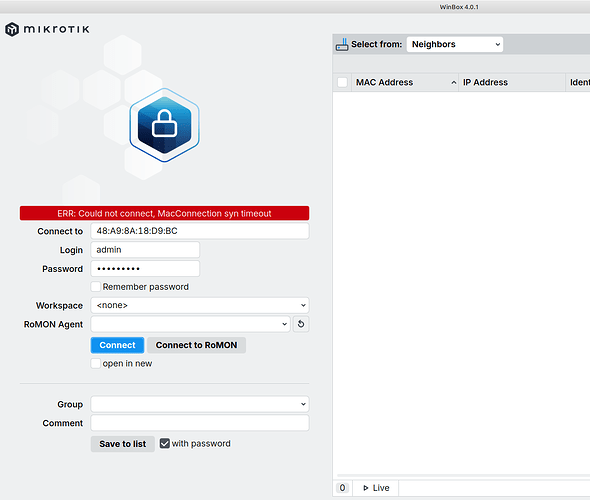Click the Connect to RoMON button
Viewport: 590px width, 500px height.
(196, 345)
